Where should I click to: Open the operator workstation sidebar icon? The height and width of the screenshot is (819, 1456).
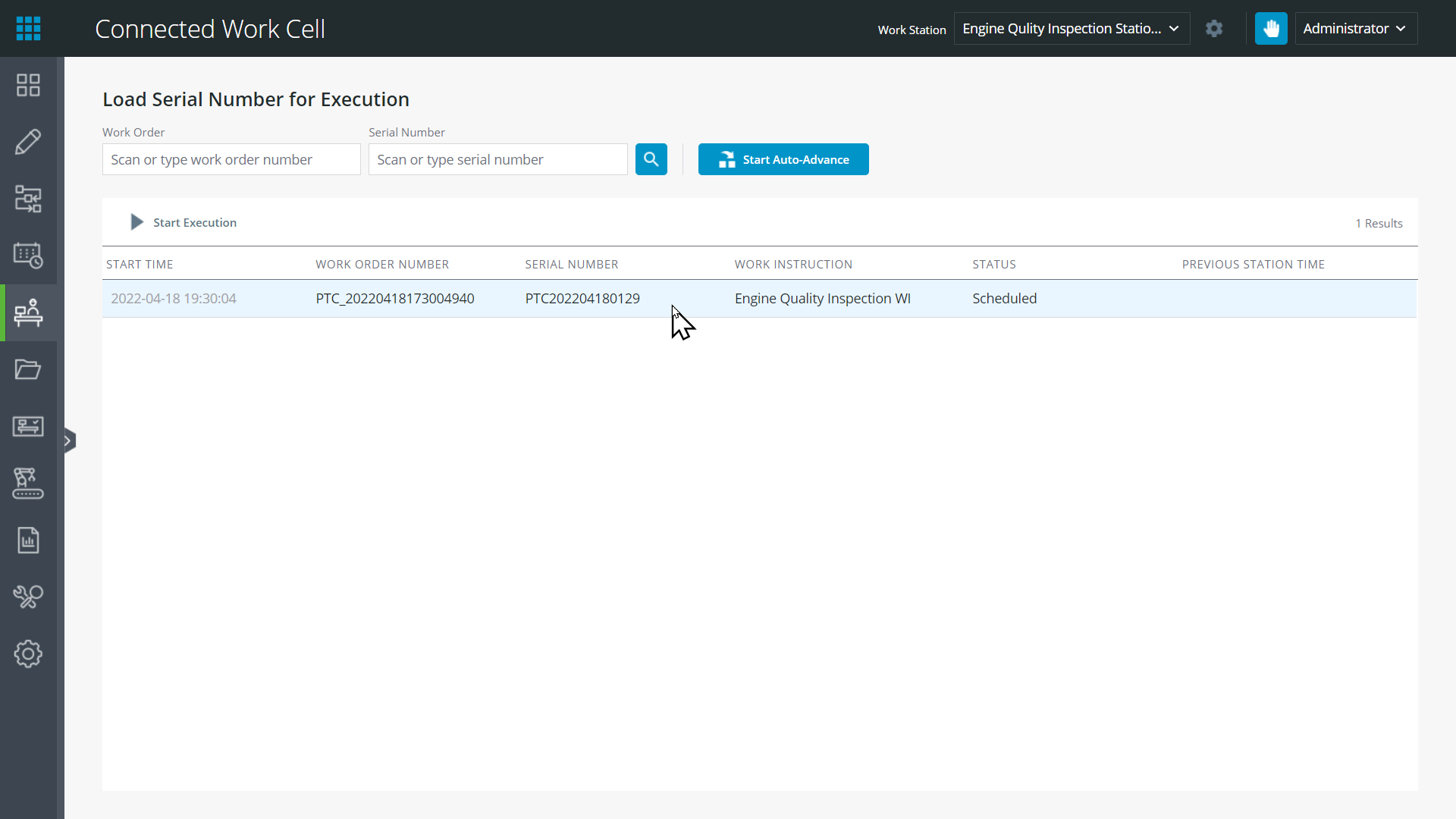coord(28,312)
